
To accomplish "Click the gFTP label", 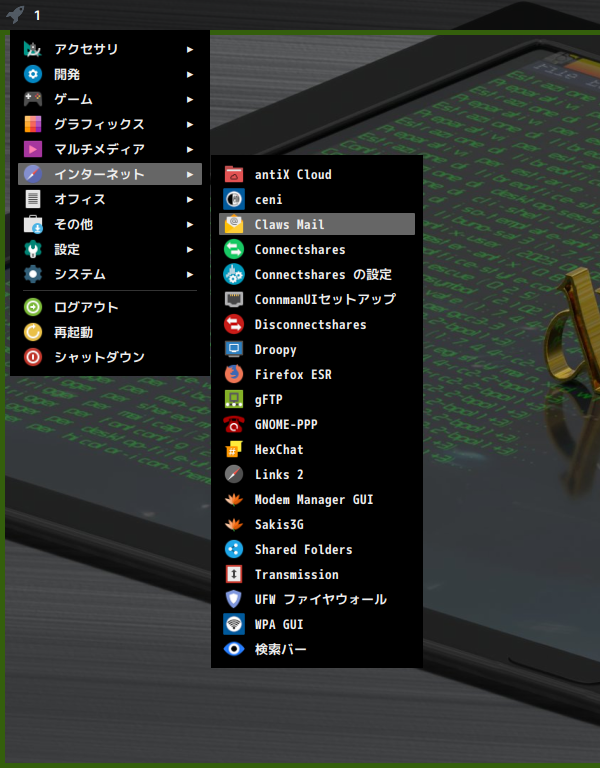I will point(268,400).
